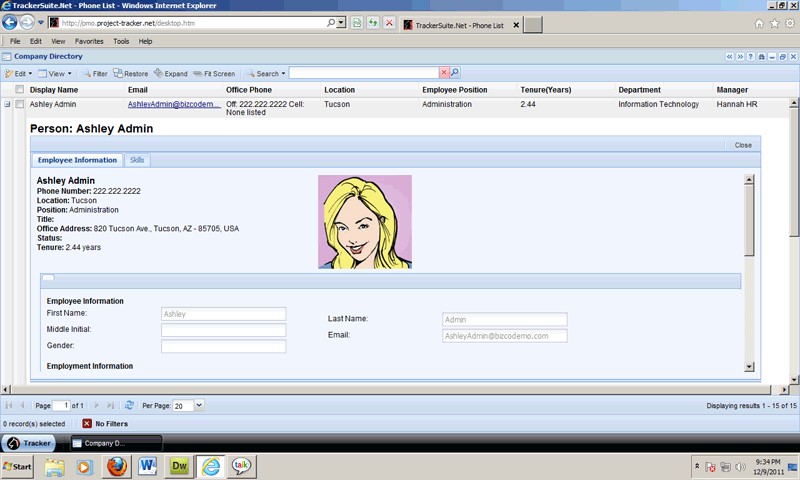Click the Tracker start button
800x480 pixels.
pos(29,443)
